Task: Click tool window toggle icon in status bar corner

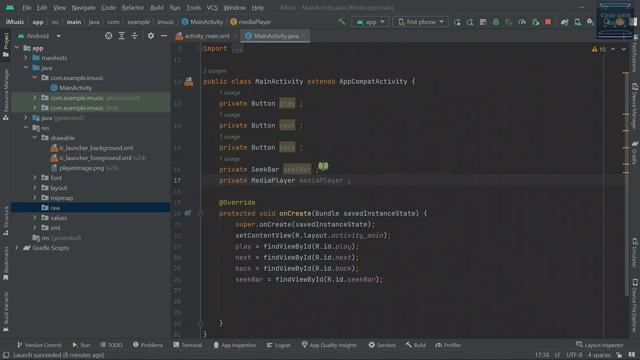Action: [6, 355]
